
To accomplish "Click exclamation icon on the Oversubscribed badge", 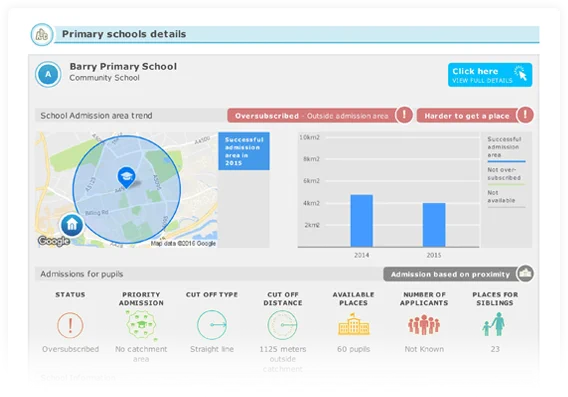I will 404,115.
